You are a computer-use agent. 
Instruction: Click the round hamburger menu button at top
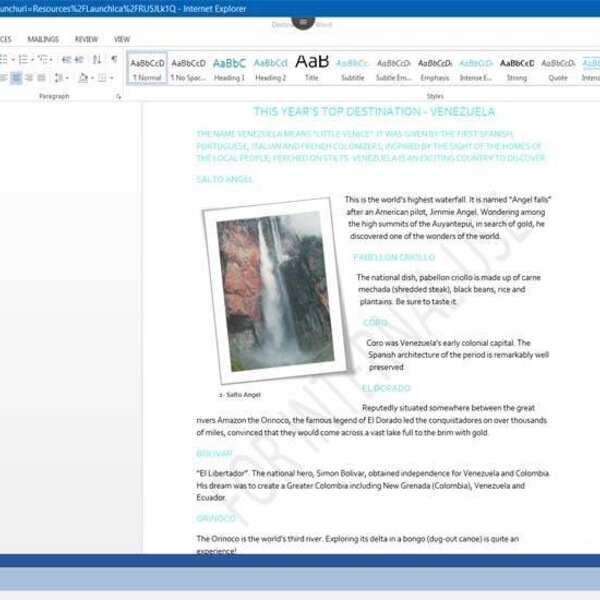click(303, 22)
